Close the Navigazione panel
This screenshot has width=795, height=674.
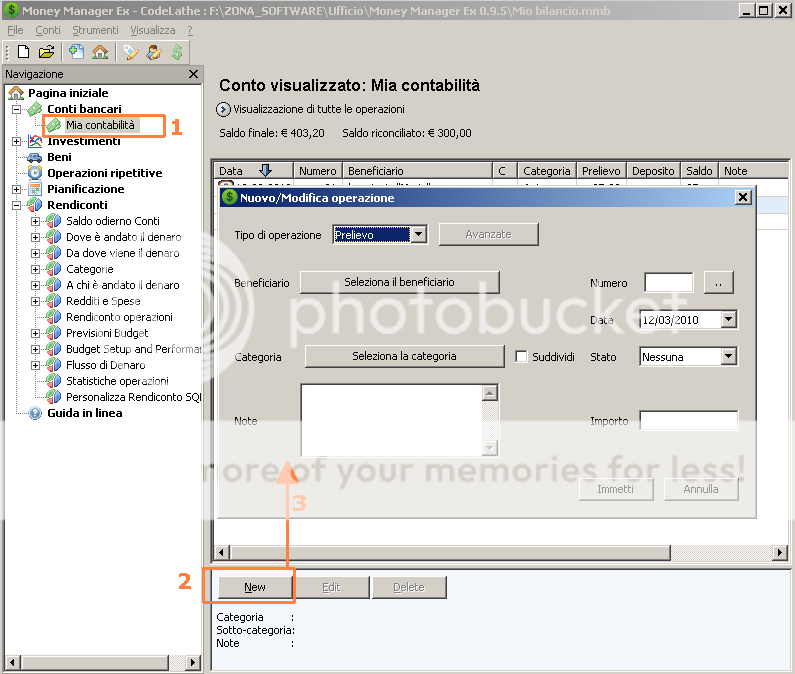(193, 74)
